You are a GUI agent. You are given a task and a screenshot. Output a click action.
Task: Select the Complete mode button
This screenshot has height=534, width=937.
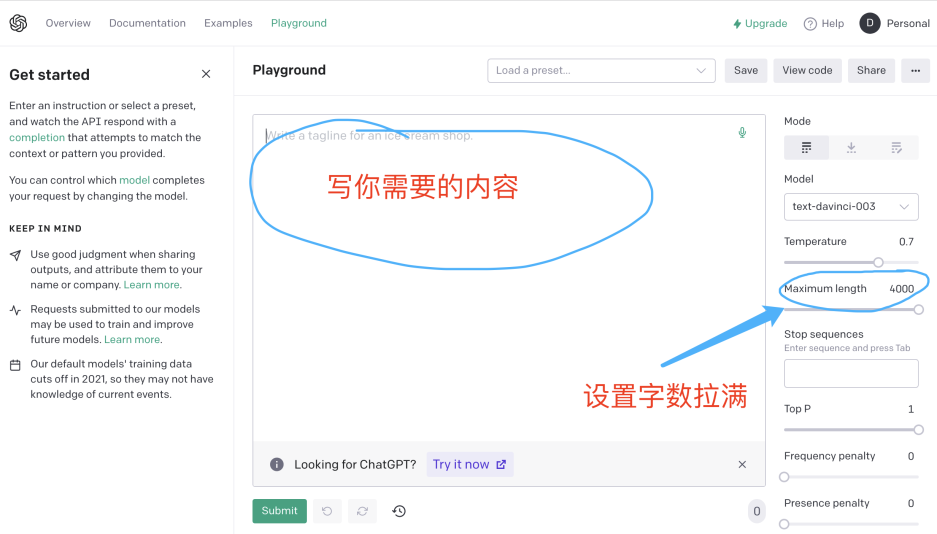click(x=806, y=148)
